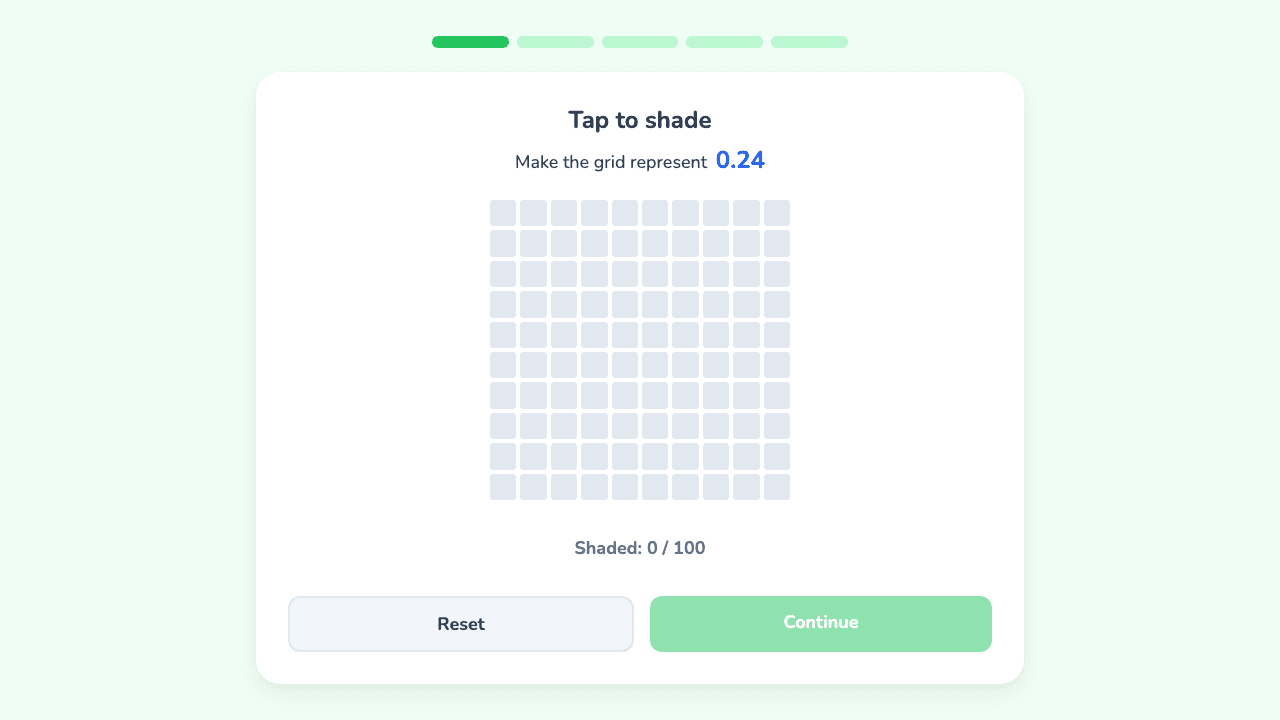Select the last progress segment
This screenshot has height=720, width=1280.
[809, 42]
